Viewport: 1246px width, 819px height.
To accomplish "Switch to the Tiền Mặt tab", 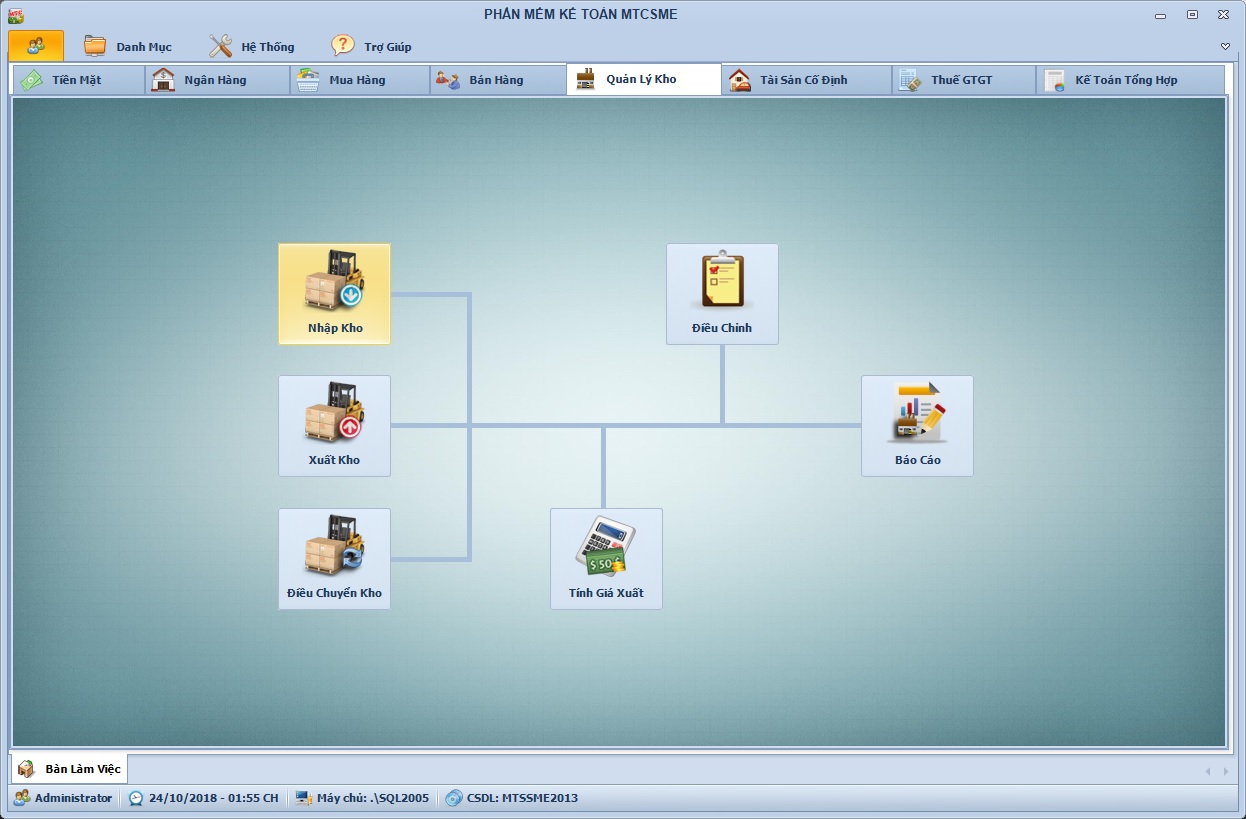I will point(77,80).
